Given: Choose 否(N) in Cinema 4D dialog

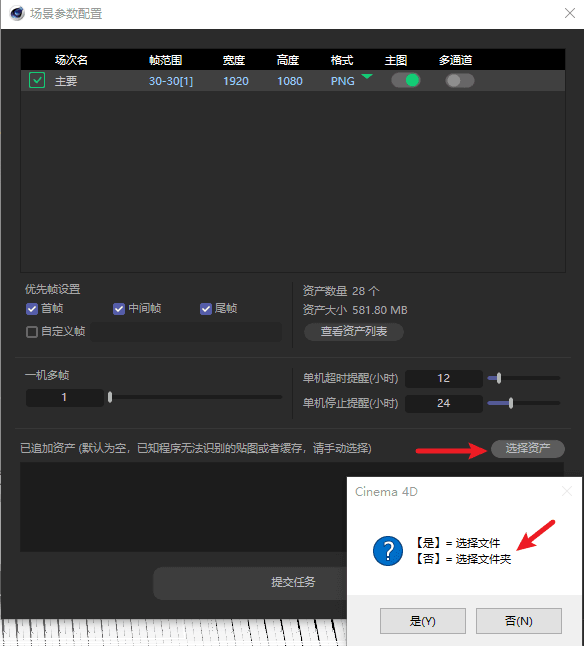Looking at the screenshot, I should 519,621.
